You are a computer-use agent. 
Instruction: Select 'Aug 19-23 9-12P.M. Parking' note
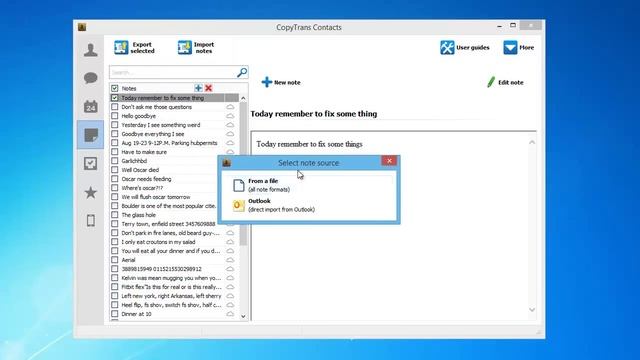point(169,143)
